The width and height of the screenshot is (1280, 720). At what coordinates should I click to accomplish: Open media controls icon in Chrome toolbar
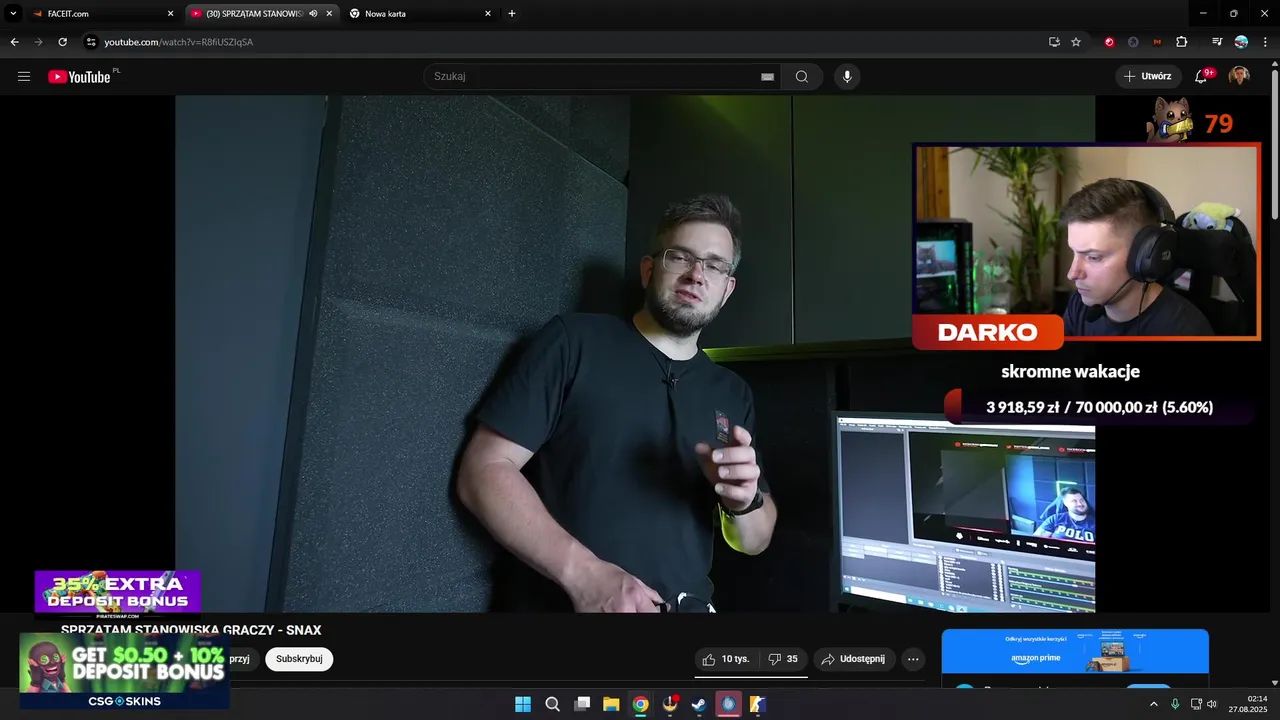tap(1217, 42)
